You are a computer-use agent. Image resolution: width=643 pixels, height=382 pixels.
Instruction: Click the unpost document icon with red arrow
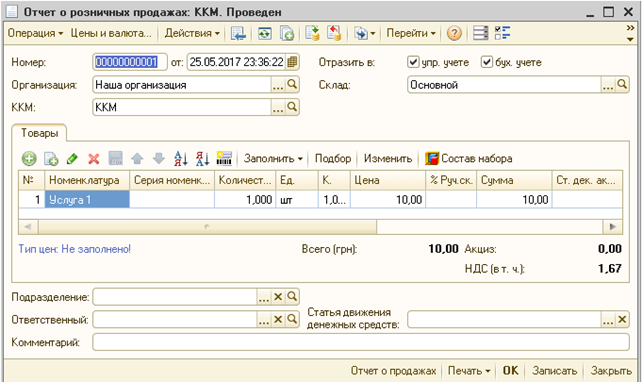point(334,33)
